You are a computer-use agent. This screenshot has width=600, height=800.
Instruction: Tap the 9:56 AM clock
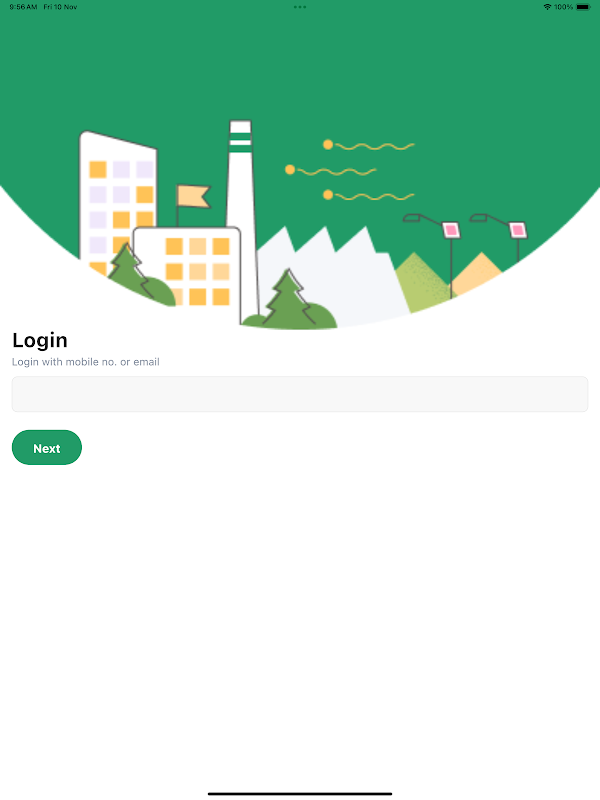(x=23, y=7)
